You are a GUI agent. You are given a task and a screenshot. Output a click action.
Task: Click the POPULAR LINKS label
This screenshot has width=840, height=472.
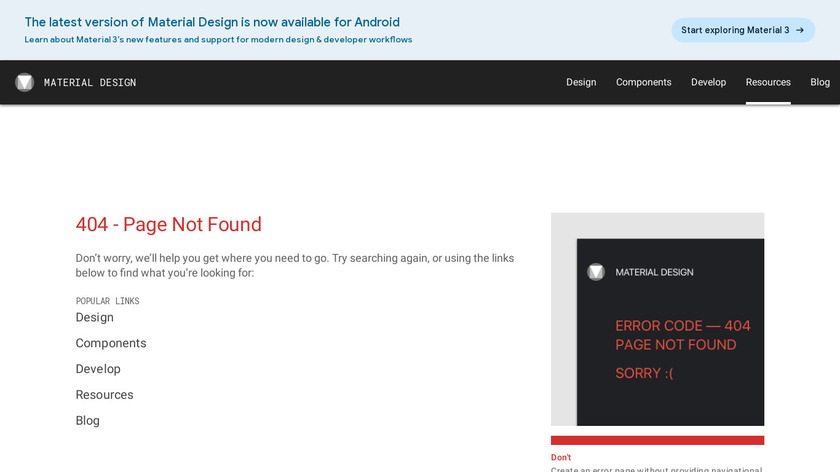107,301
